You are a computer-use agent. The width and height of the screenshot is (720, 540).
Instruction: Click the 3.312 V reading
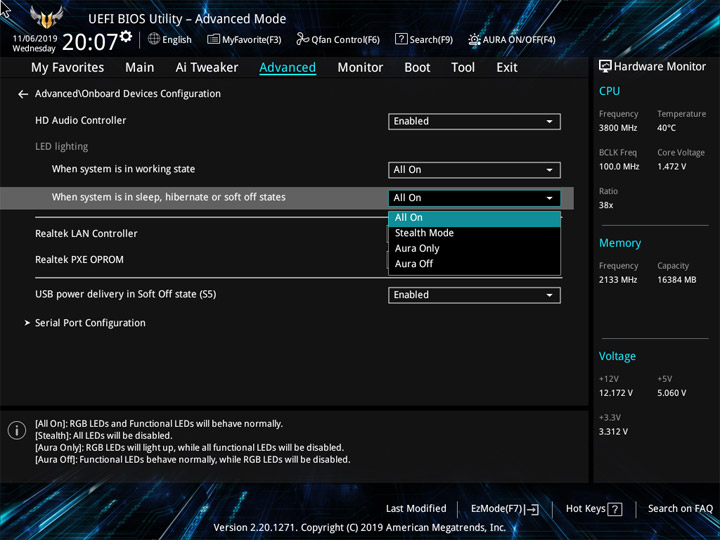(x=613, y=432)
